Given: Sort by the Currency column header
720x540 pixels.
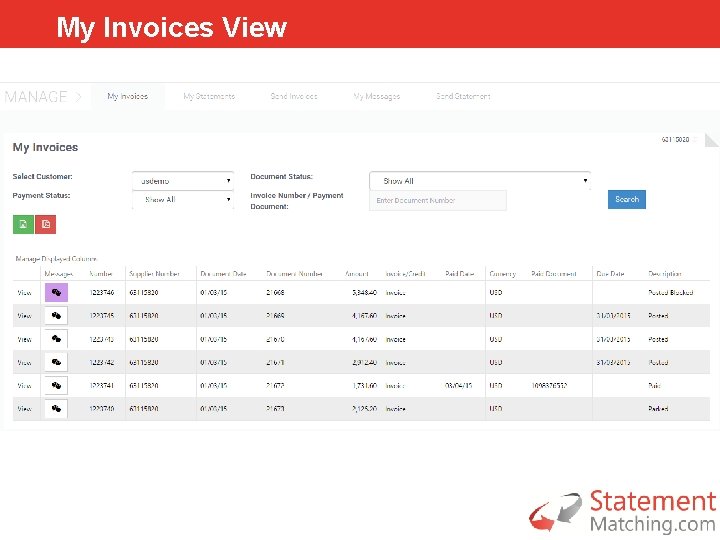Looking at the screenshot, I should (502, 274).
